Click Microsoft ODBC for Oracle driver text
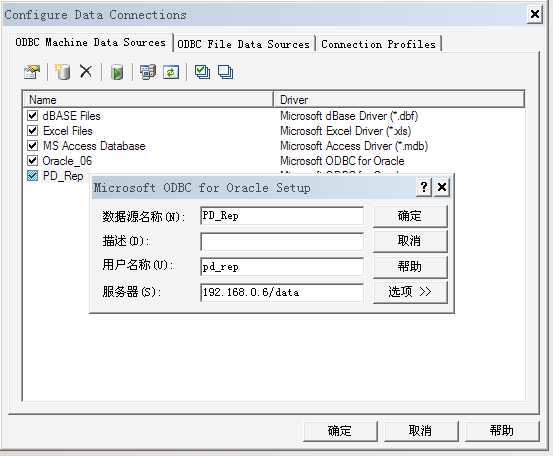Screen dimensions: 553x456 342,161
